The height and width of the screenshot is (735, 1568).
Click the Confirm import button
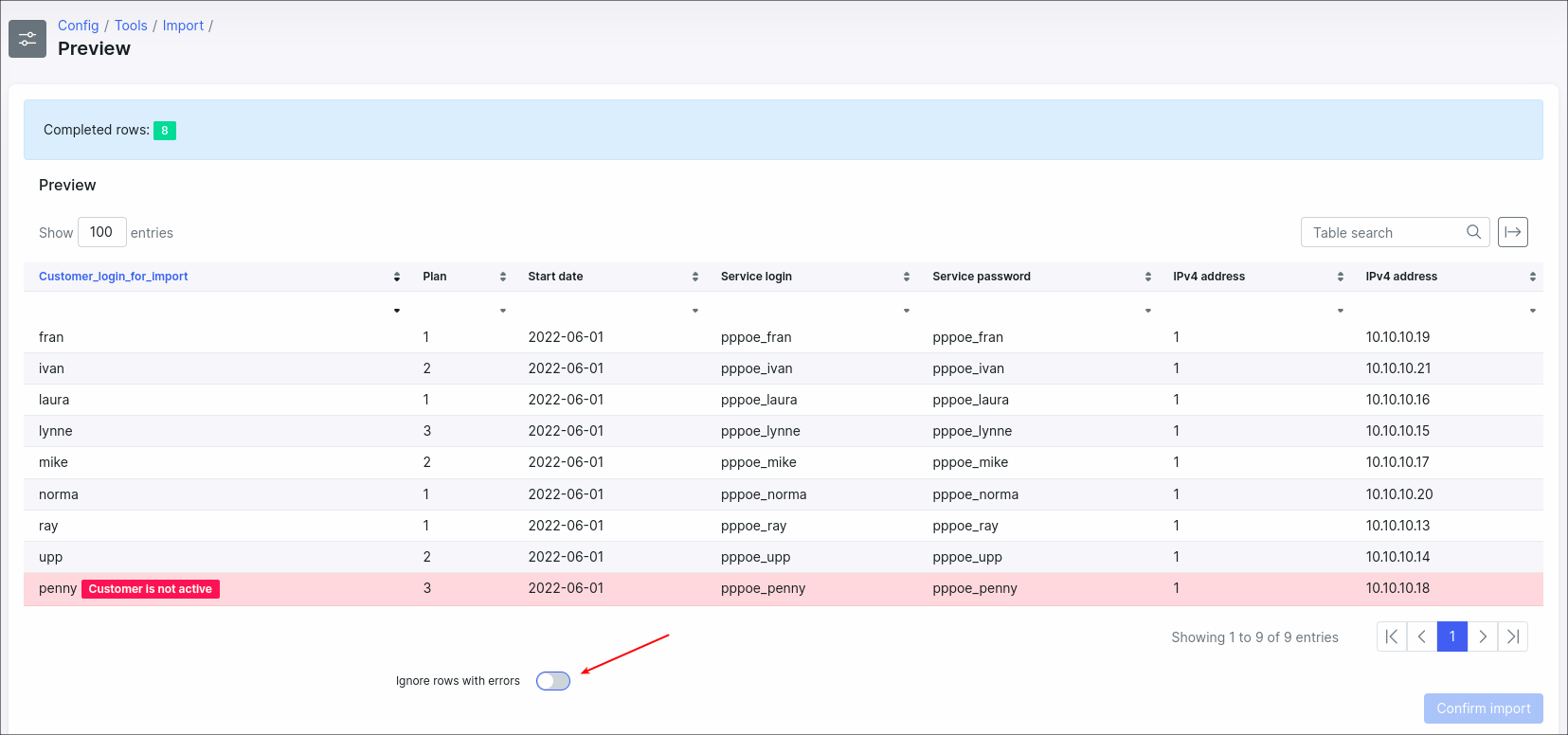point(1483,708)
